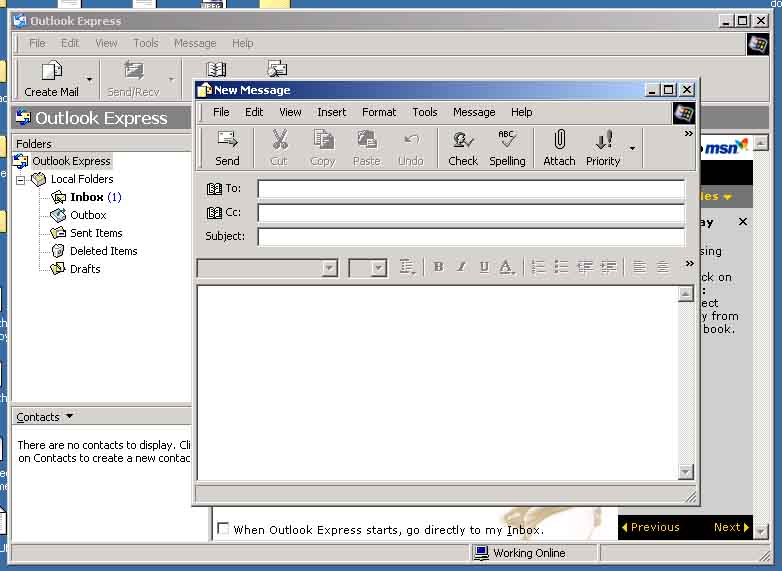Open the Contacts dropdown menu
This screenshot has width=782, height=571.
pos(69,416)
